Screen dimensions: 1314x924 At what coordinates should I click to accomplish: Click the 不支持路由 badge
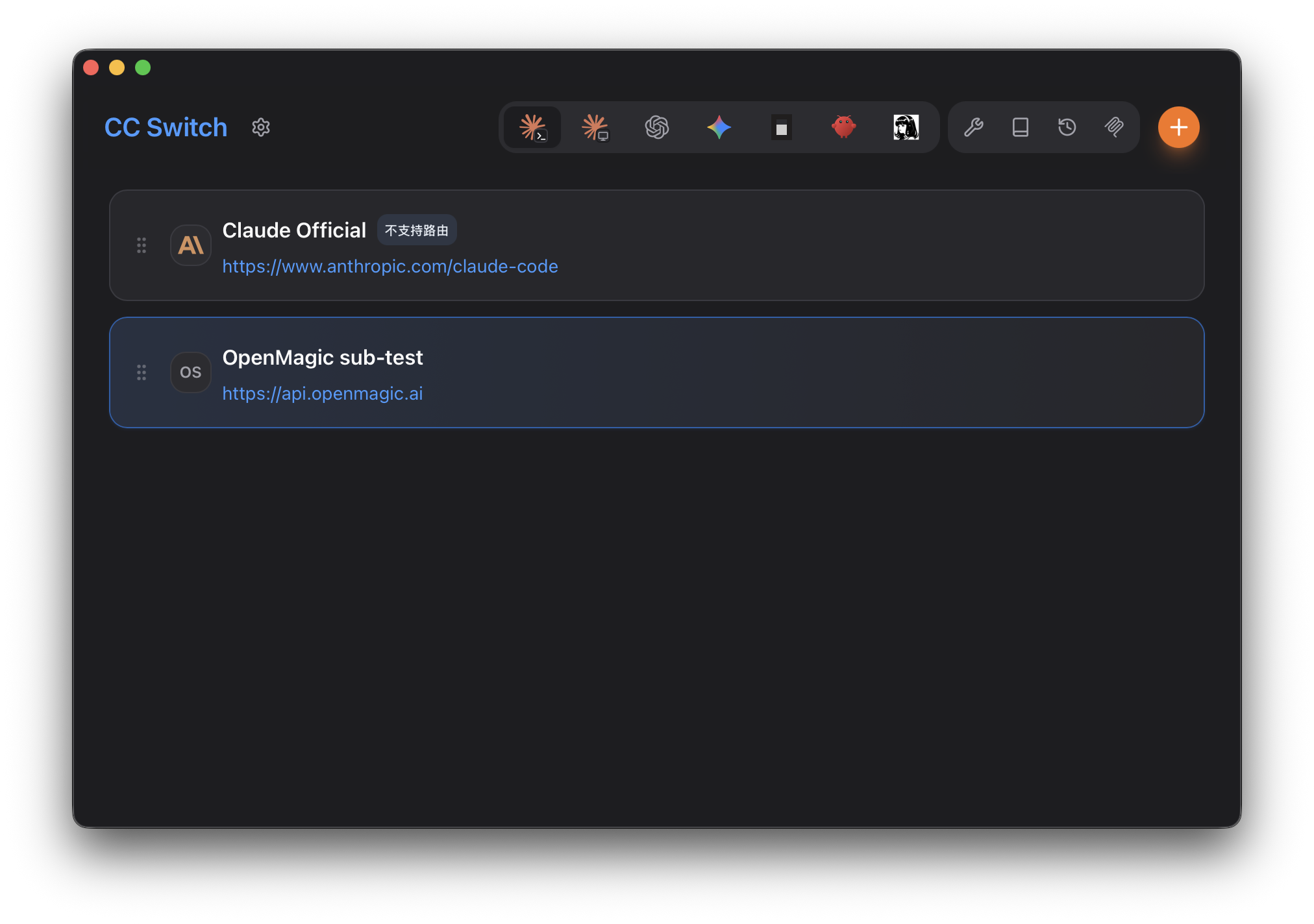(x=417, y=230)
